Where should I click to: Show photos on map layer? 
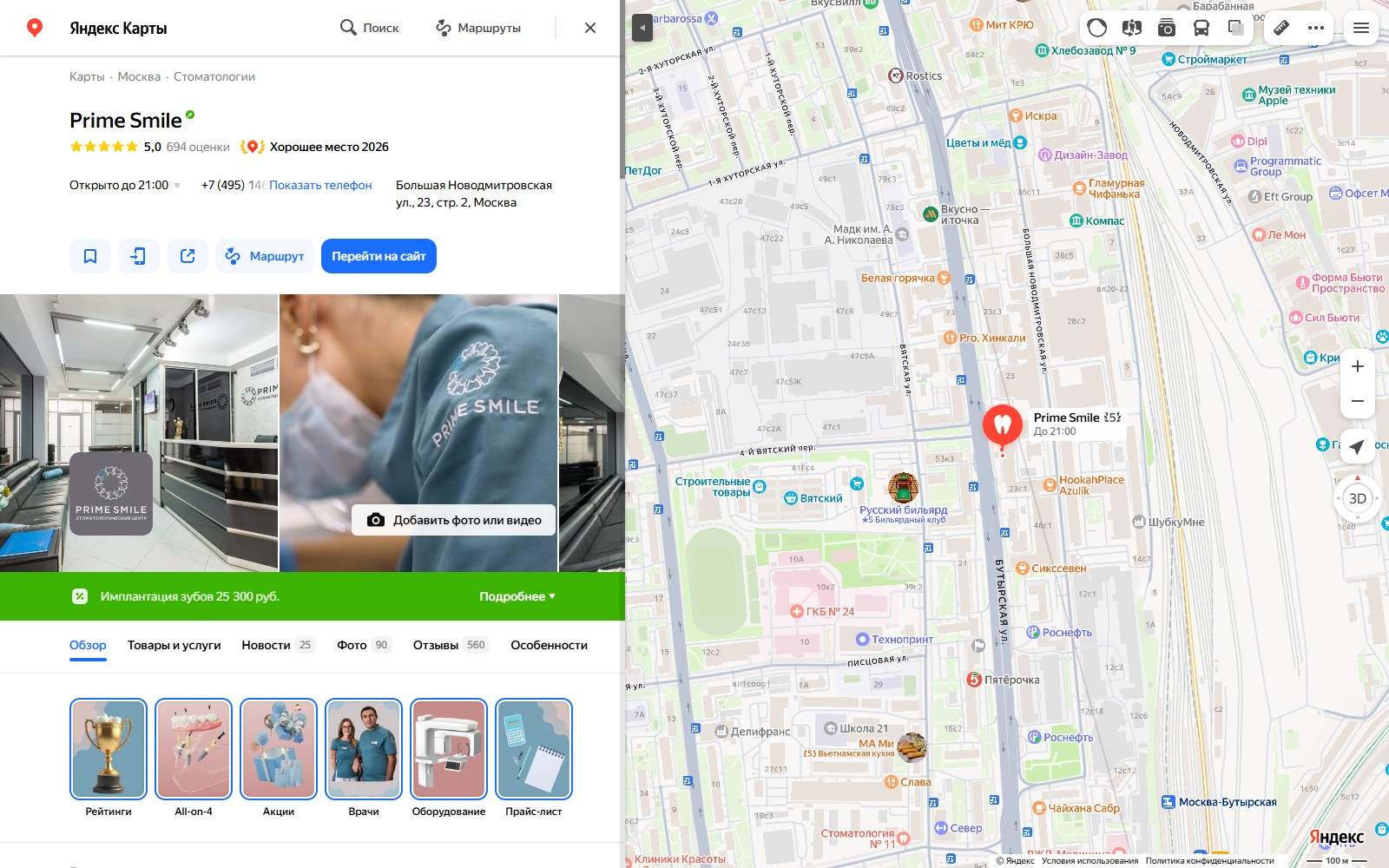click(x=1167, y=28)
